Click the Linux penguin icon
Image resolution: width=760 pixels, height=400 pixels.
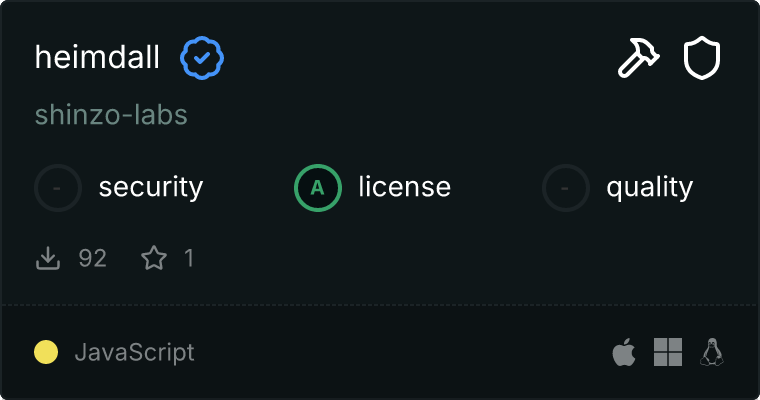point(712,352)
